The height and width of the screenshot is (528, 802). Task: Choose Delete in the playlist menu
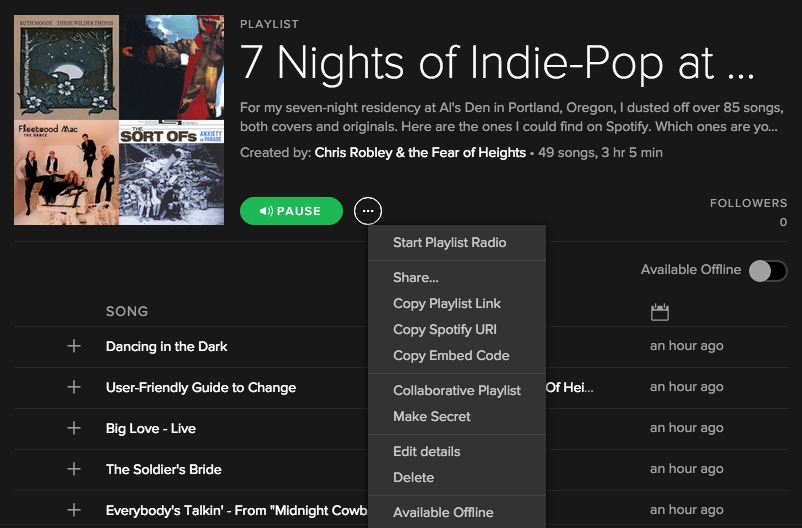[x=414, y=477]
